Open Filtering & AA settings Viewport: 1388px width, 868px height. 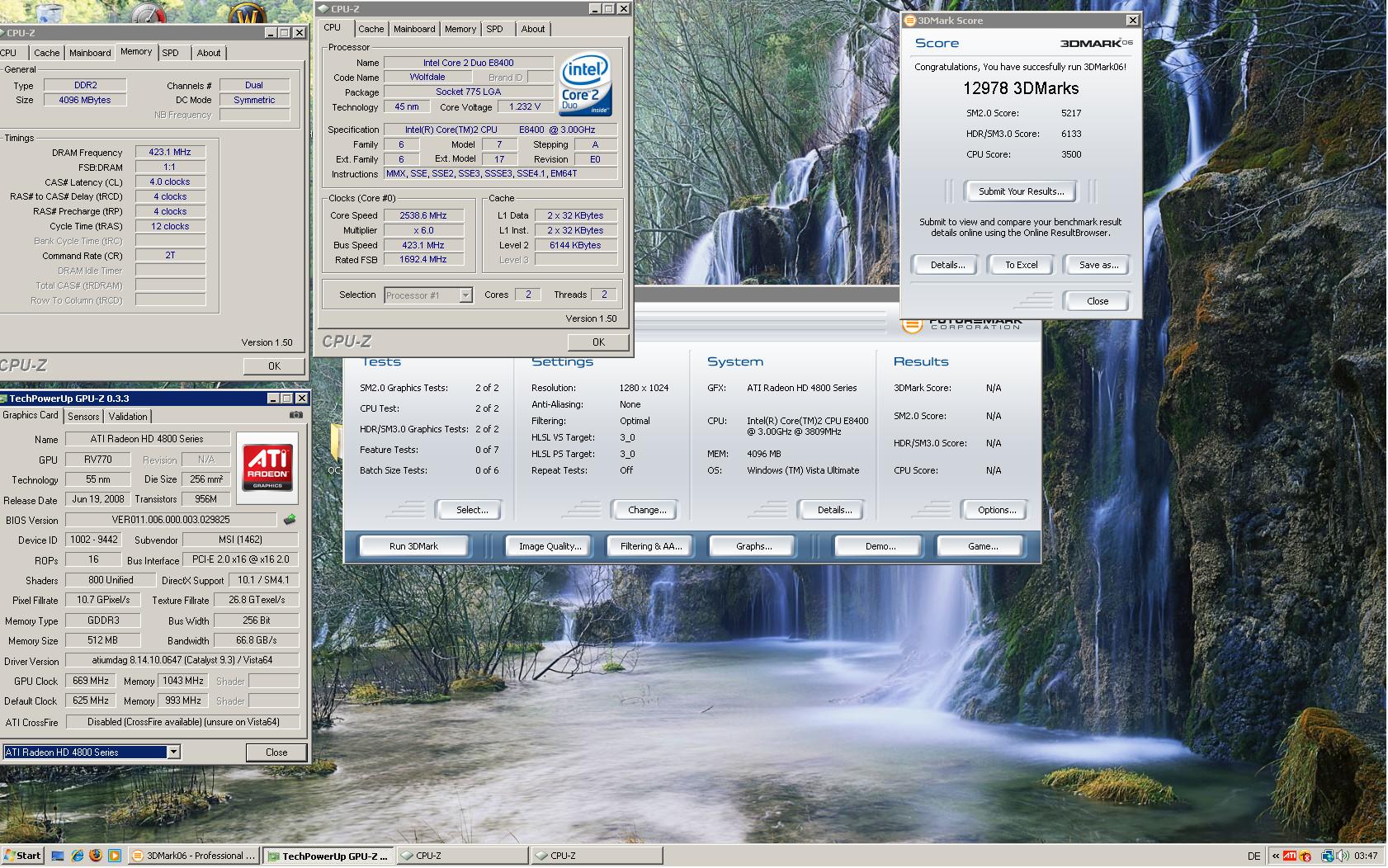(x=651, y=546)
